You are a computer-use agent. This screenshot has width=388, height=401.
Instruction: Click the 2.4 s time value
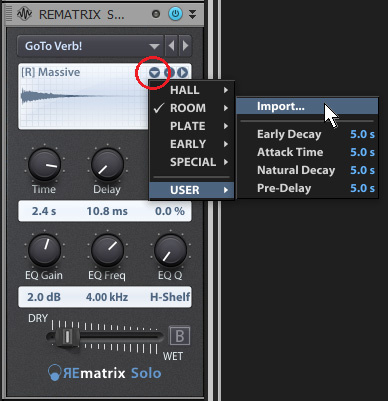click(x=44, y=211)
